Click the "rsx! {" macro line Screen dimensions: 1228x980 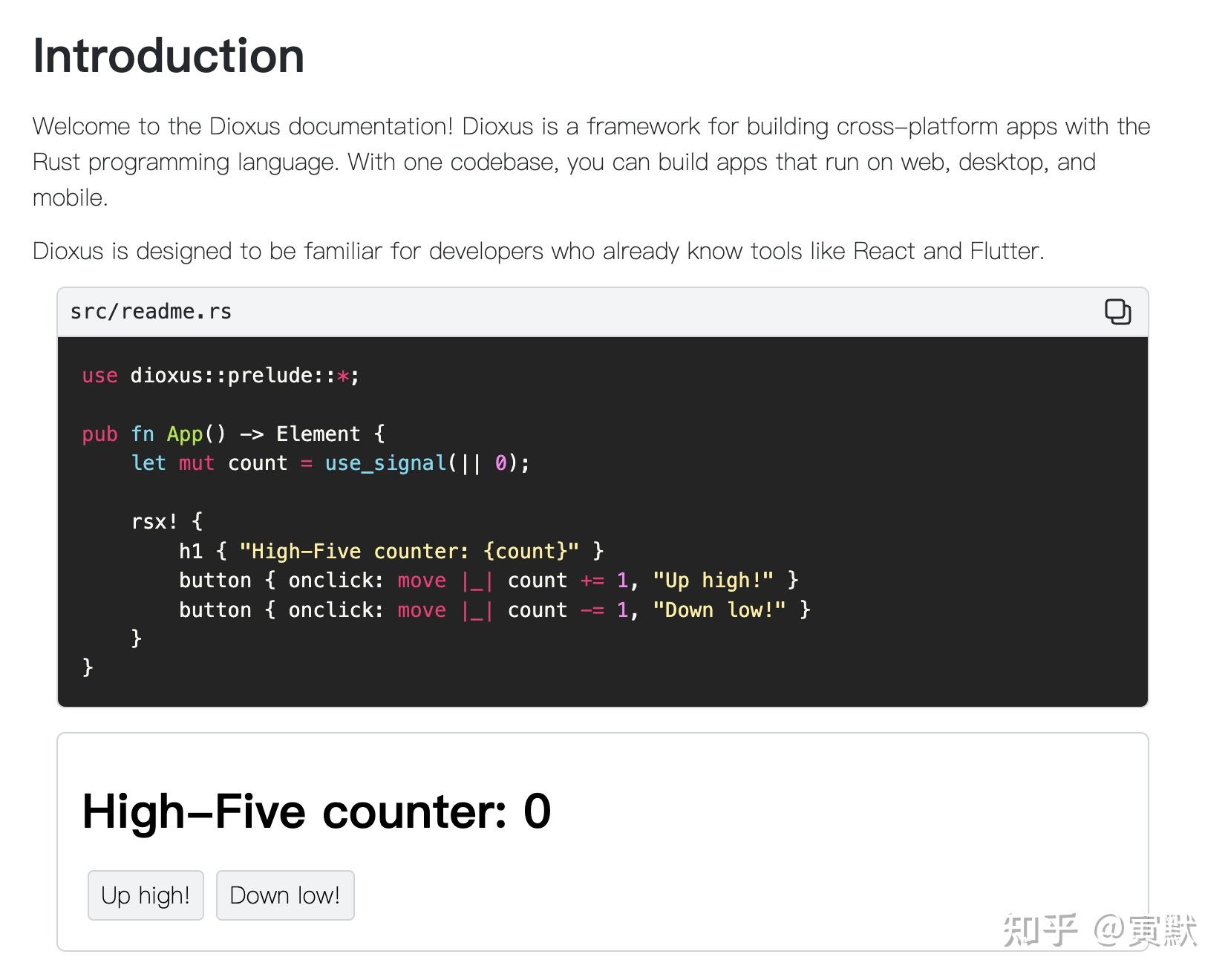click(x=167, y=522)
